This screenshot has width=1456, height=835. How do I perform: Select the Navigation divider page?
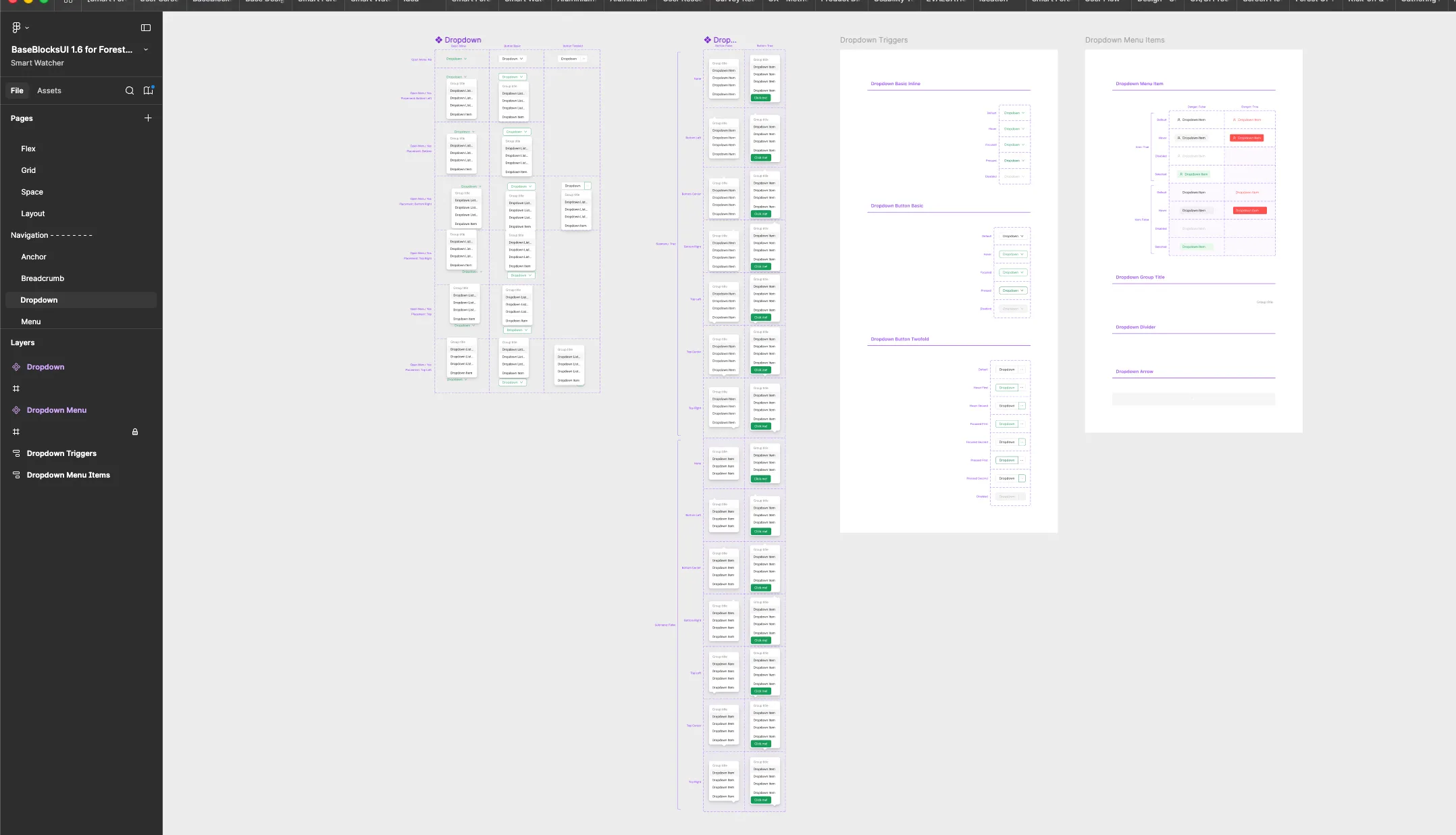51,235
